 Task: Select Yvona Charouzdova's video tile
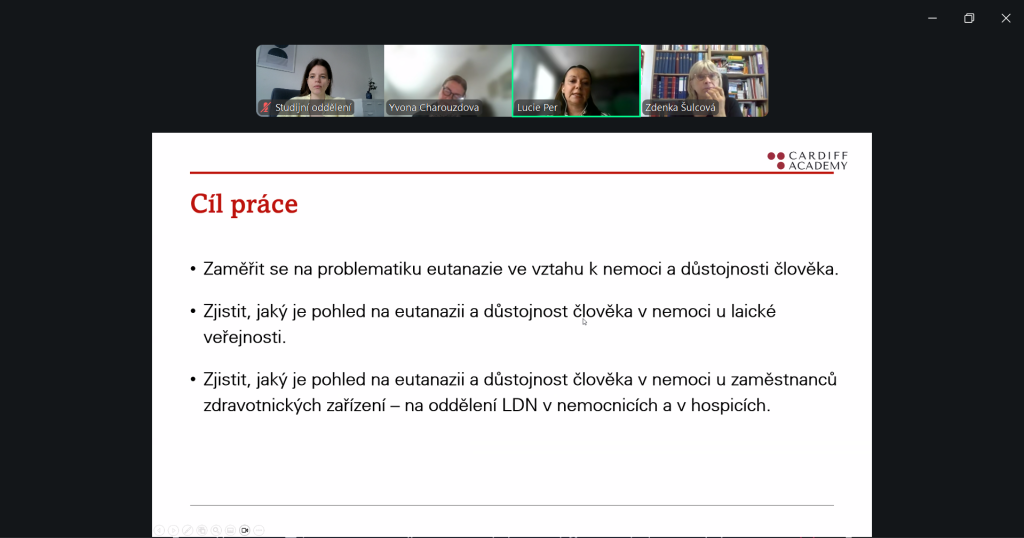pos(448,81)
